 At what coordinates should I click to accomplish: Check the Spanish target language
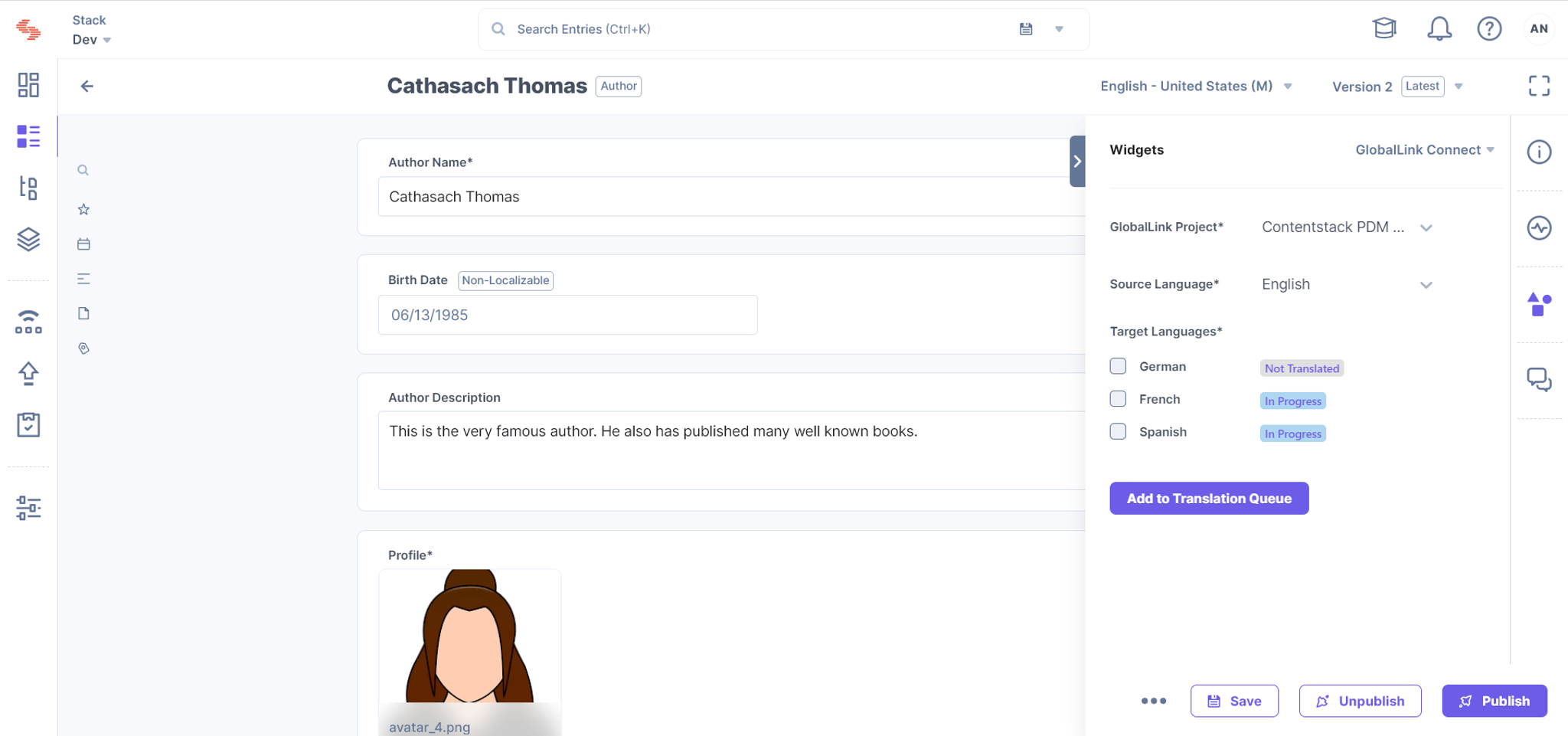[1118, 432]
